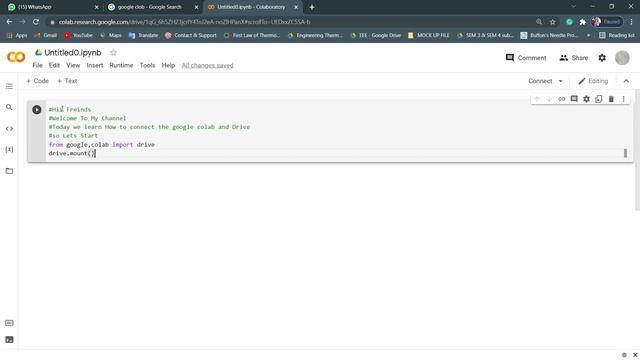Open browser three-dot menu
Image resolution: width=640 pixels, height=360 pixels.
click(631, 22)
